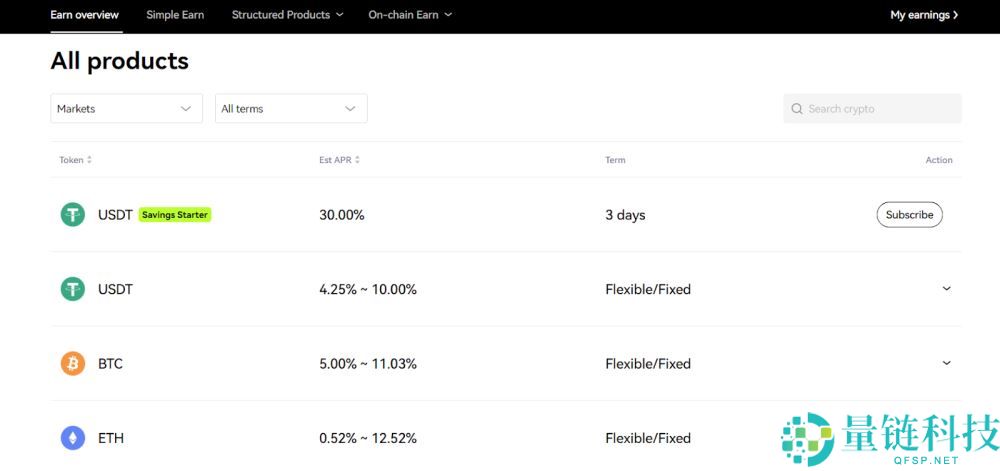
Task: Open the Structured Products menu
Action: click(287, 15)
